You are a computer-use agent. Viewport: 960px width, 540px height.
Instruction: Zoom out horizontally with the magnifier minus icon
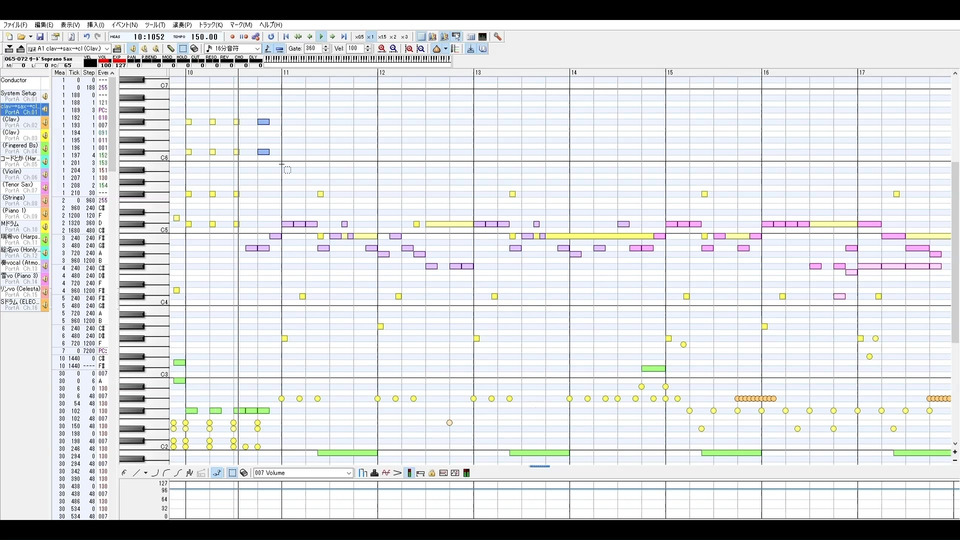393,48
